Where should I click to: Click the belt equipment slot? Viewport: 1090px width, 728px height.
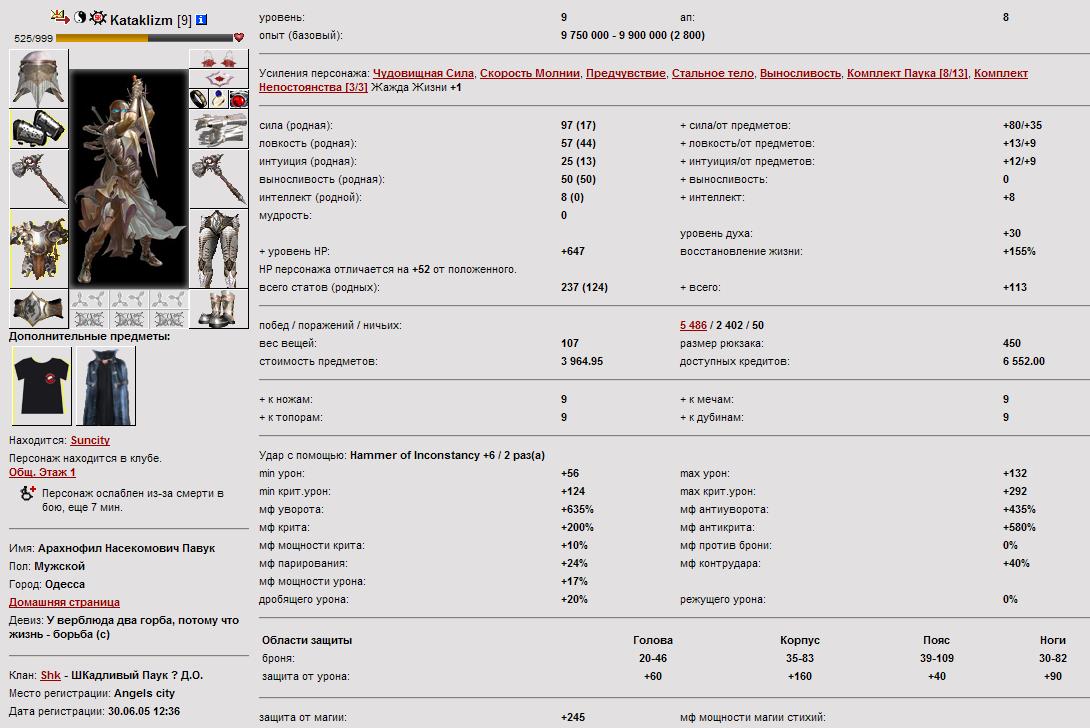click(x=39, y=309)
